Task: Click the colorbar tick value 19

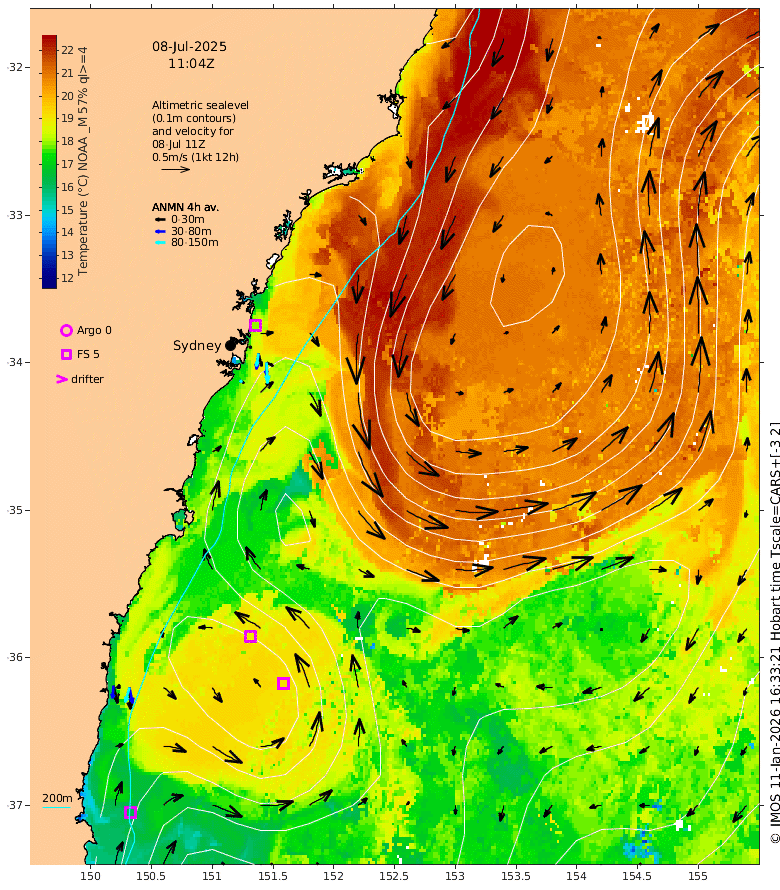Action: point(68,118)
